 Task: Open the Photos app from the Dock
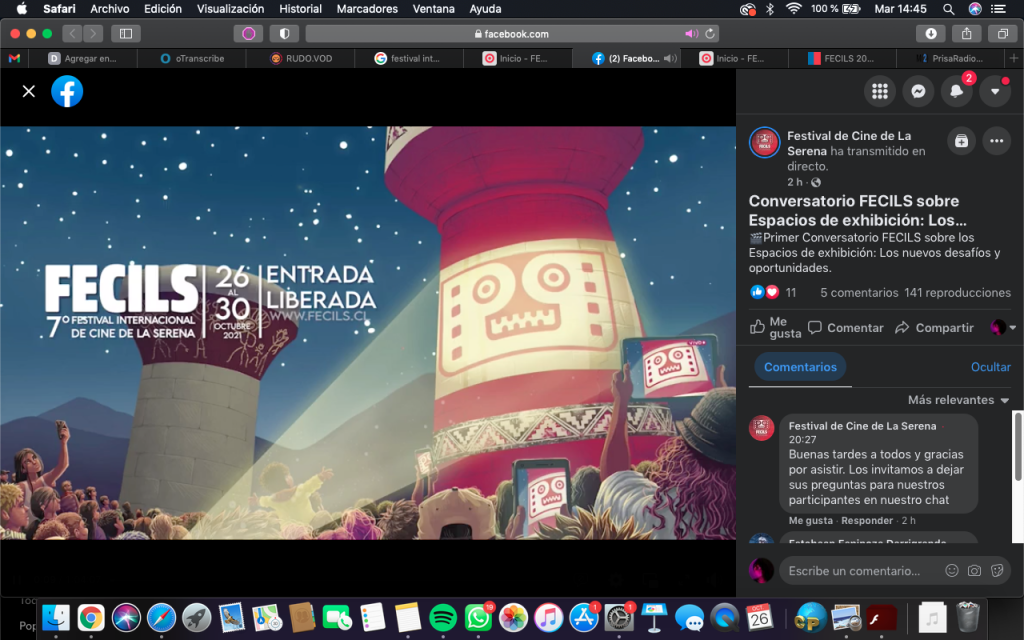pos(513,617)
